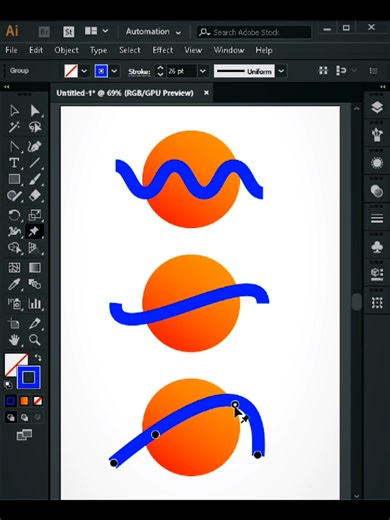Select the Curvature tool
The image size is (390, 520).
click(x=35, y=147)
